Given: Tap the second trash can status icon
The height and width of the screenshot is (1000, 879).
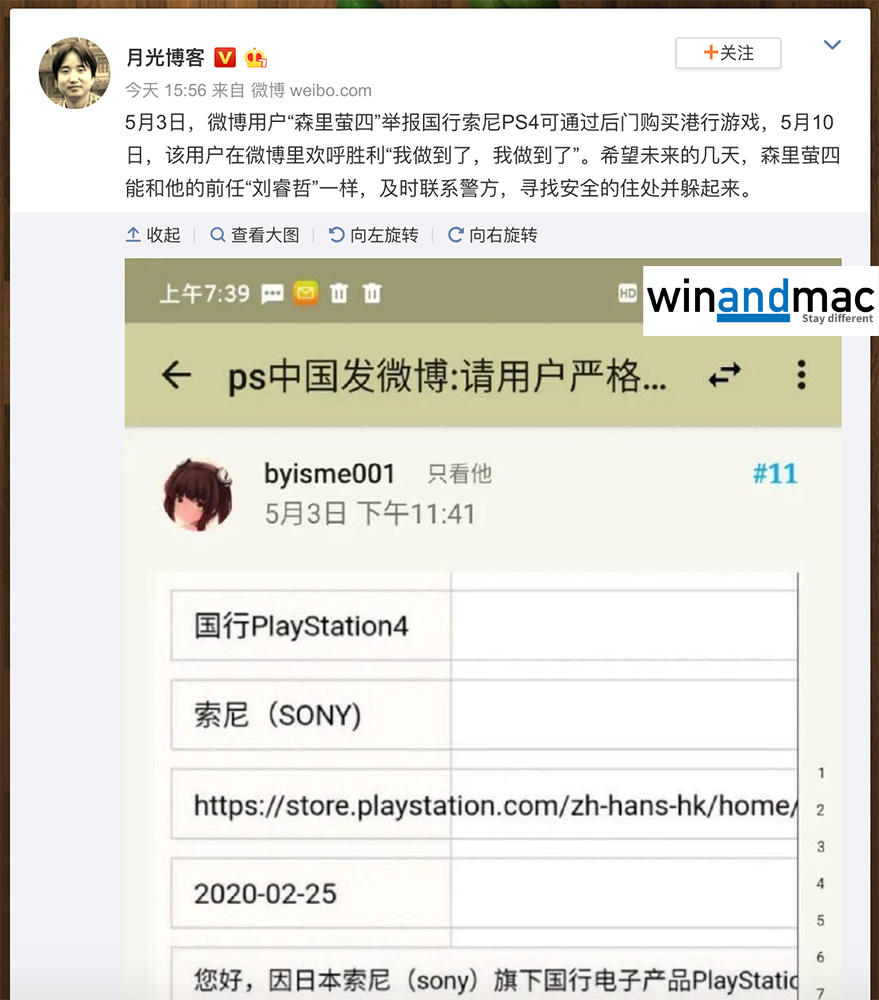Looking at the screenshot, I should click(372, 293).
